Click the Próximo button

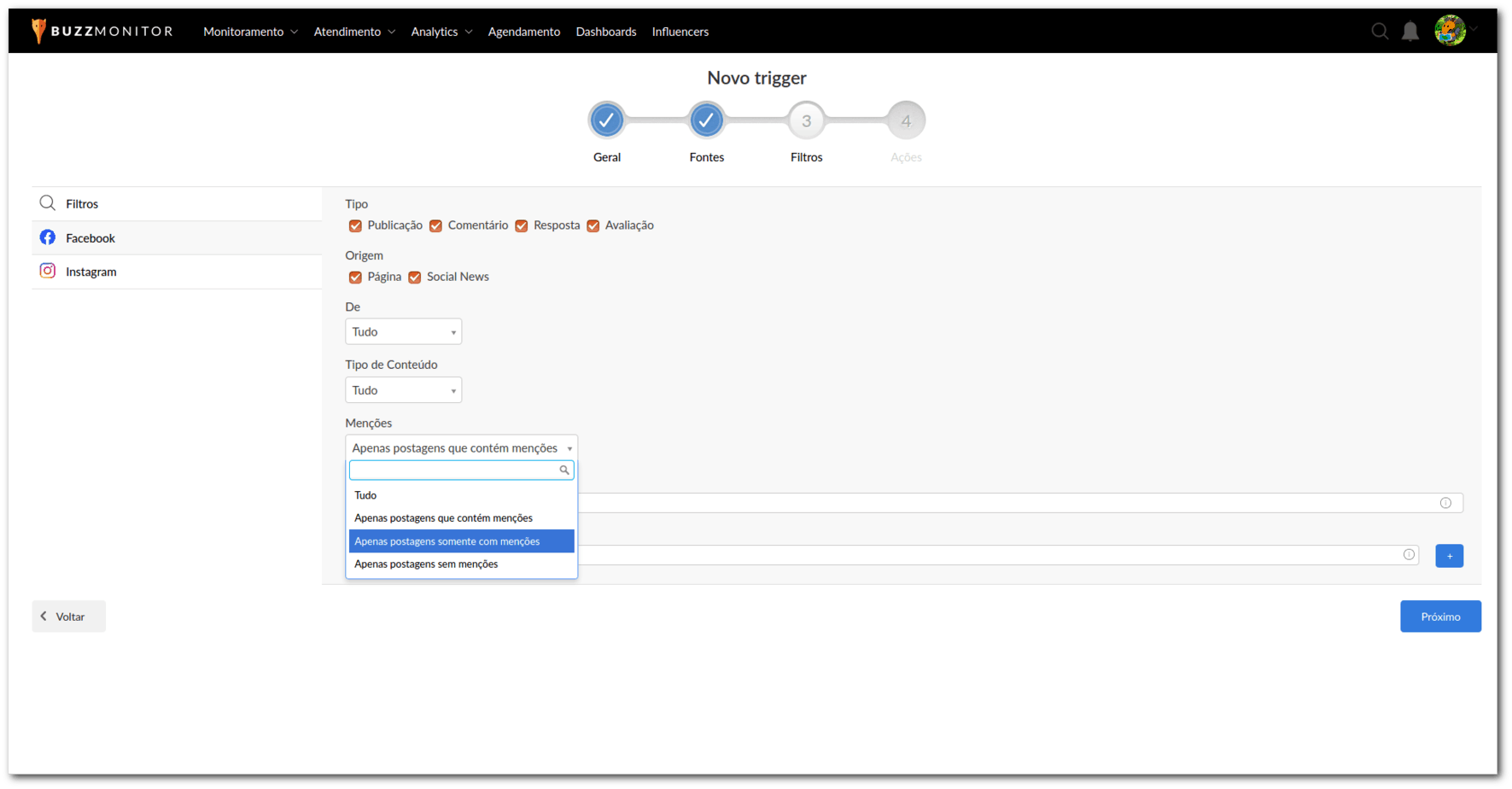1439,617
